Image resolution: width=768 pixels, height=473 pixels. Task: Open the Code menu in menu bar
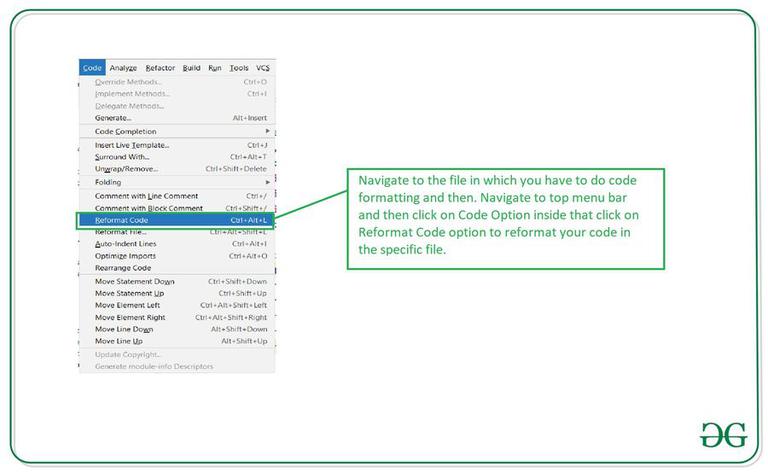pos(92,68)
